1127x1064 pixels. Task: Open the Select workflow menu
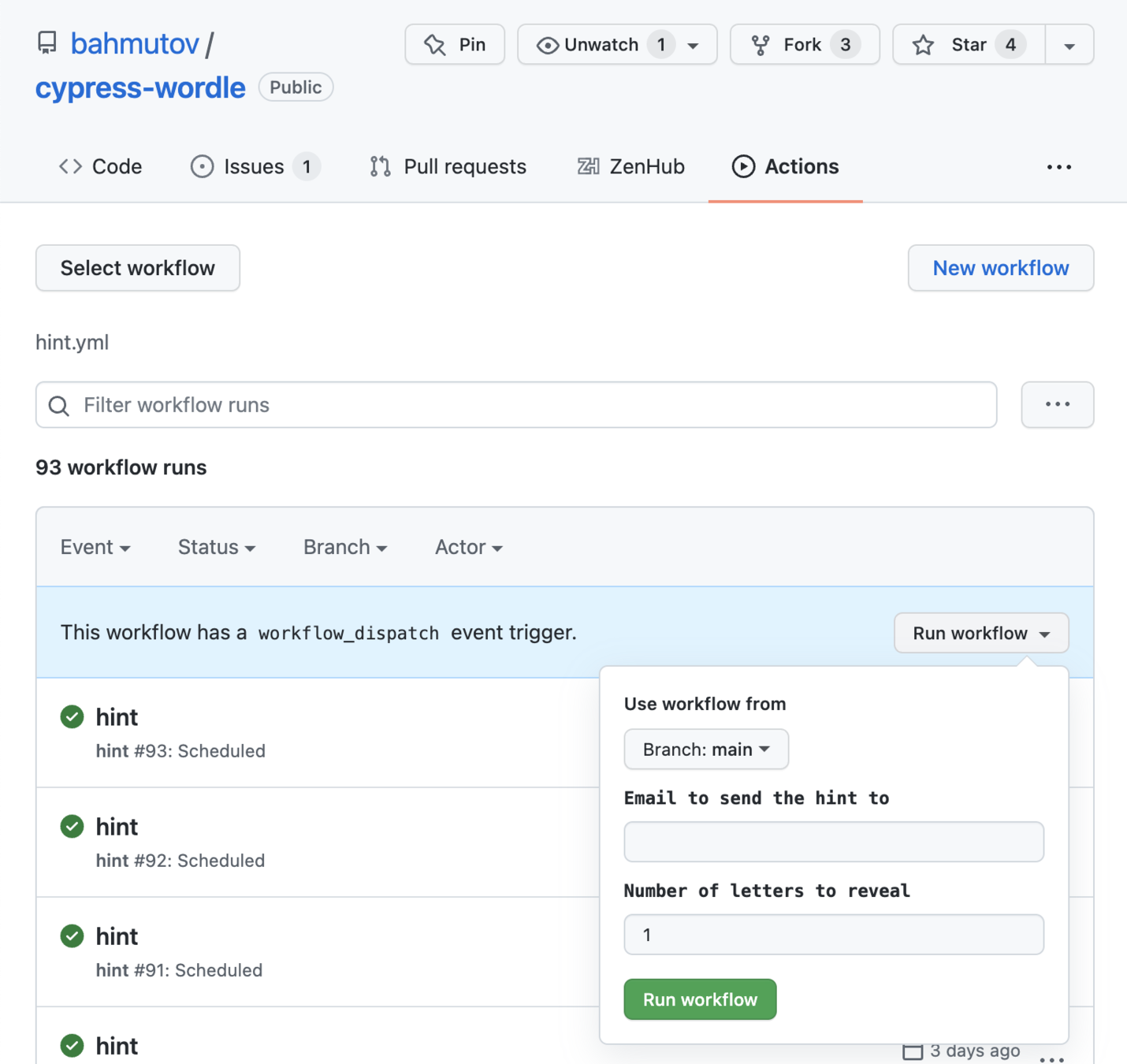pyautogui.click(x=138, y=268)
